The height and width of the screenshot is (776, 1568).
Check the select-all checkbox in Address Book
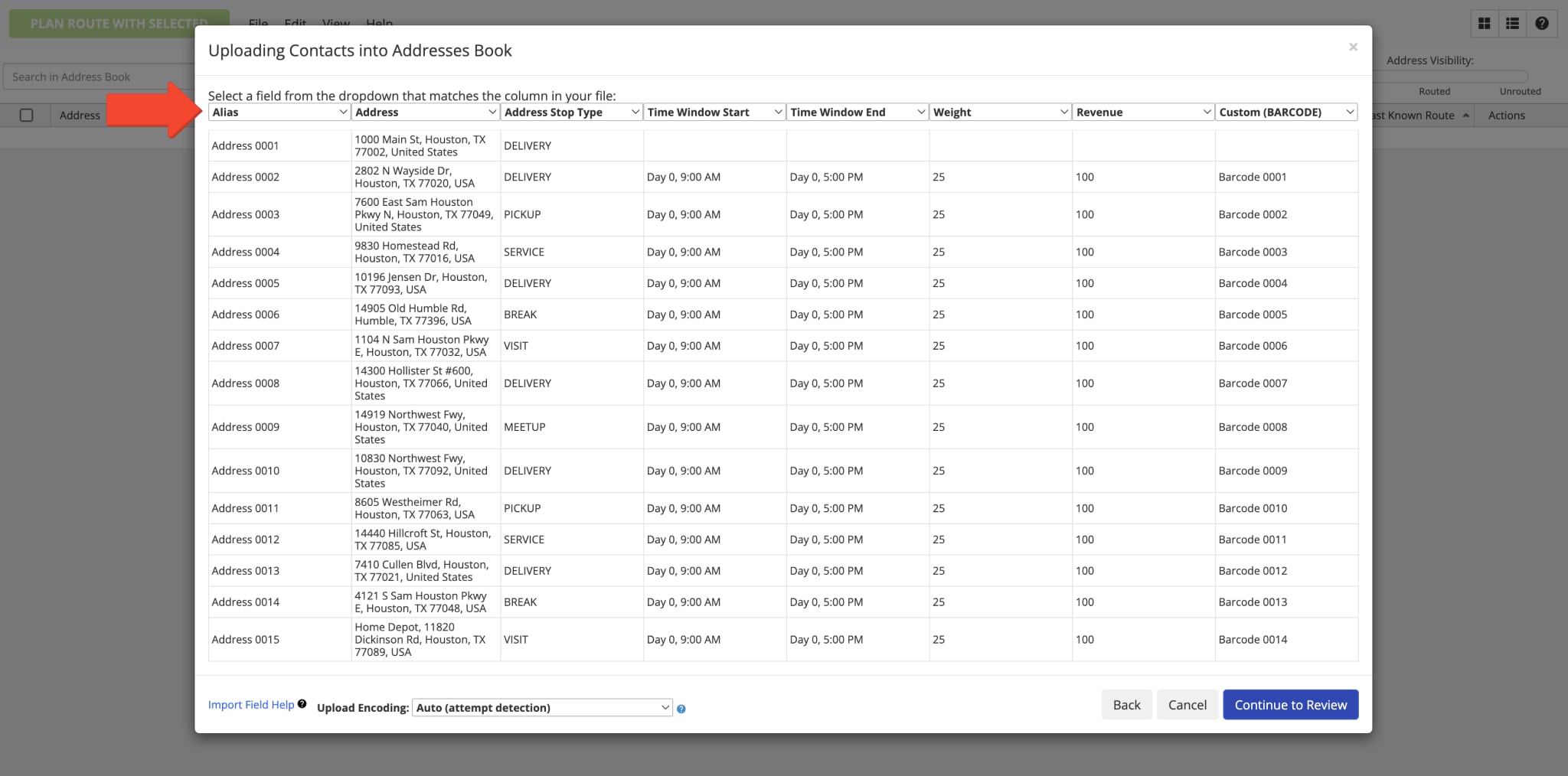(27, 116)
